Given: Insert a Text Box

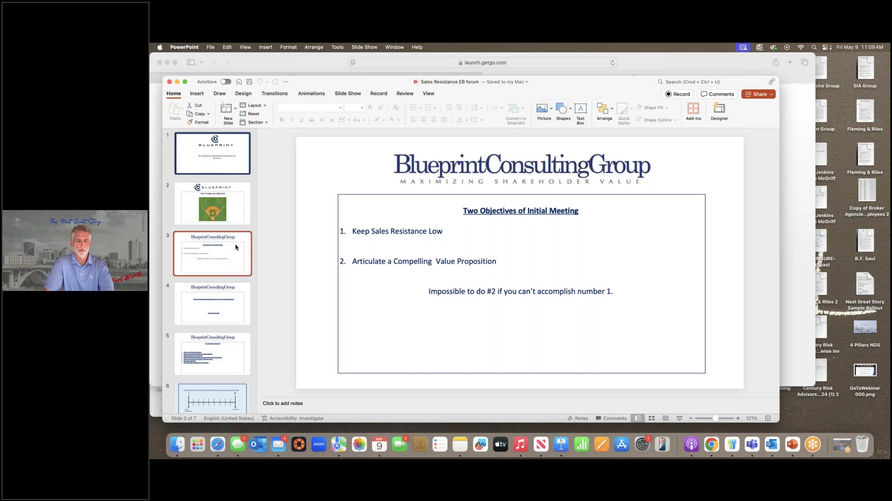Looking at the screenshot, I should tap(580, 112).
